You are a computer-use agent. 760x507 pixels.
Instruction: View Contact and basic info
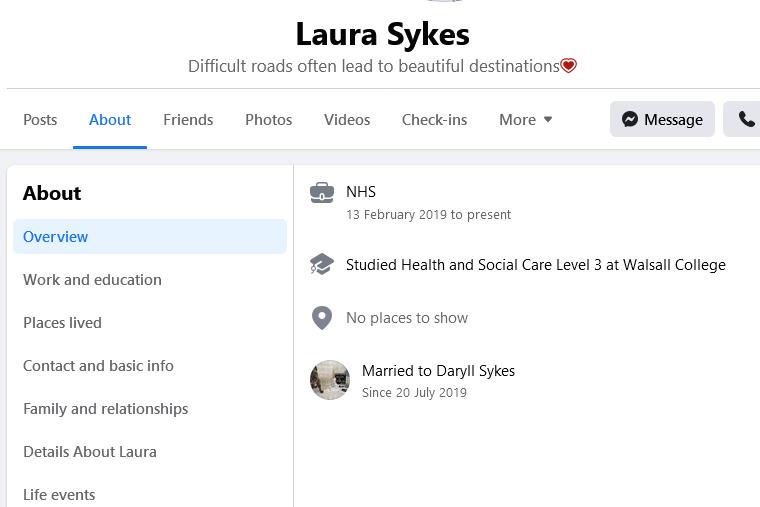(x=98, y=366)
